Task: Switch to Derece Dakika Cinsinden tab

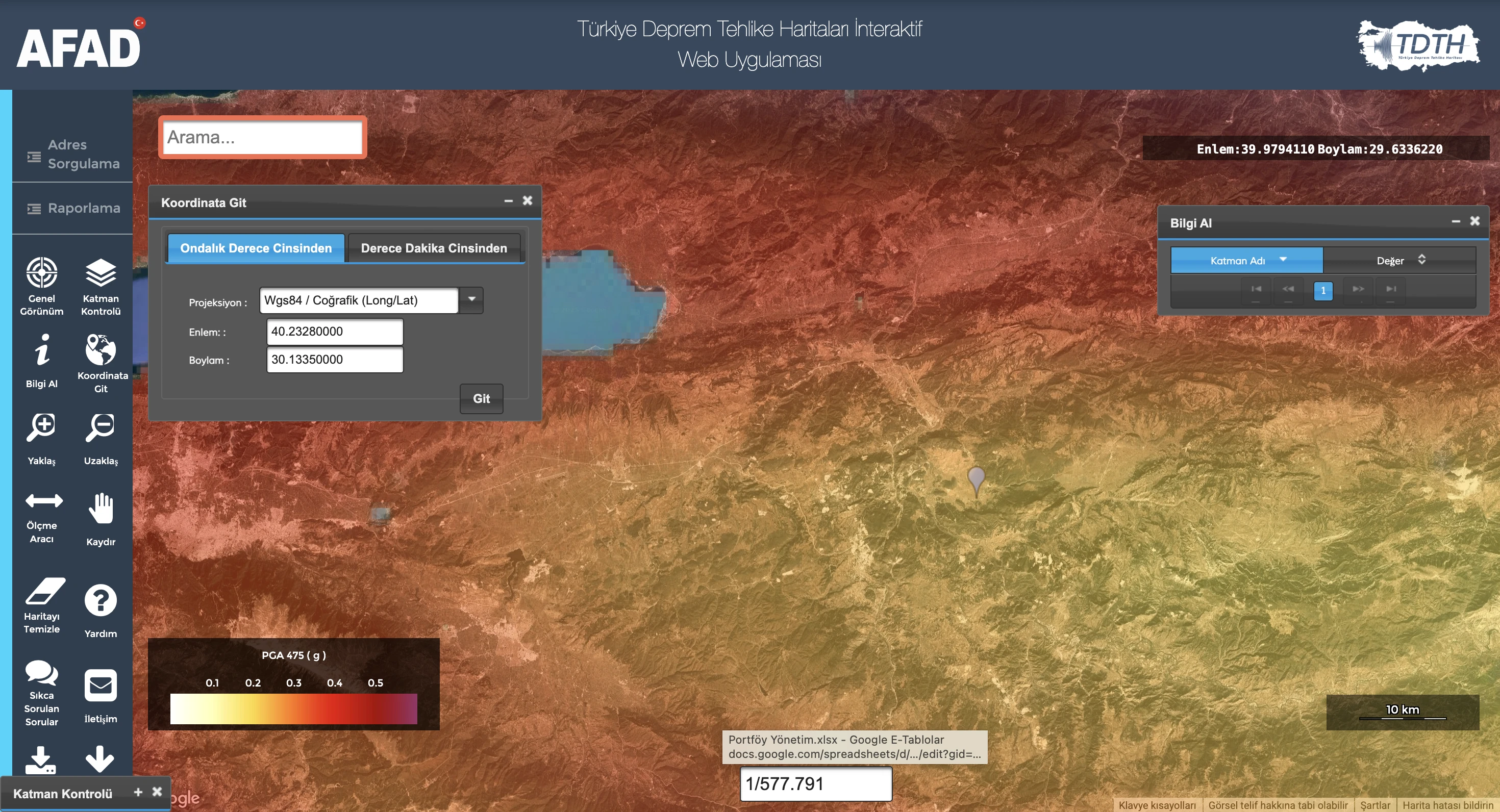Action: click(x=434, y=248)
